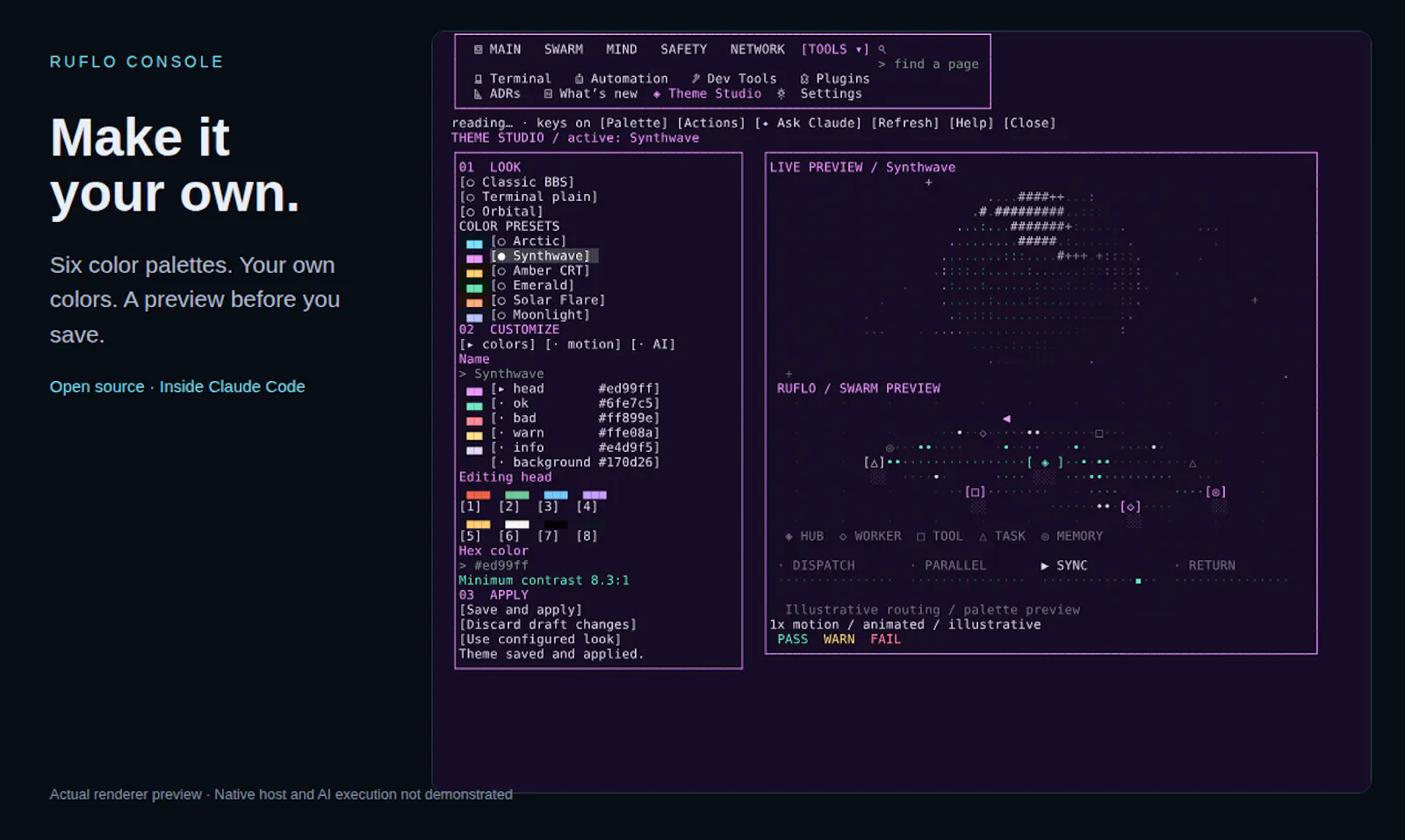
Task: Choose the Amber CRT color preset
Action: [x=539, y=270]
